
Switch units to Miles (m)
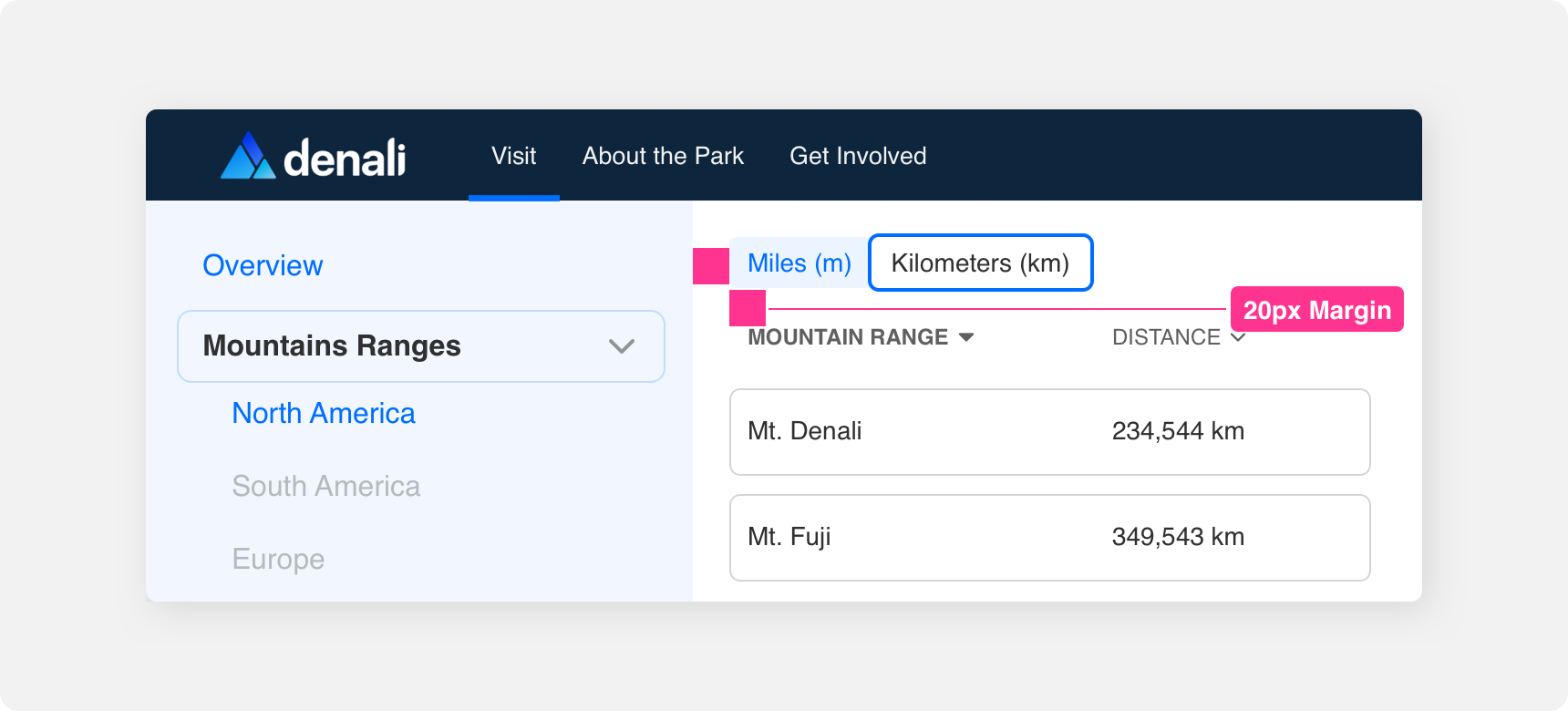point(799,263)
